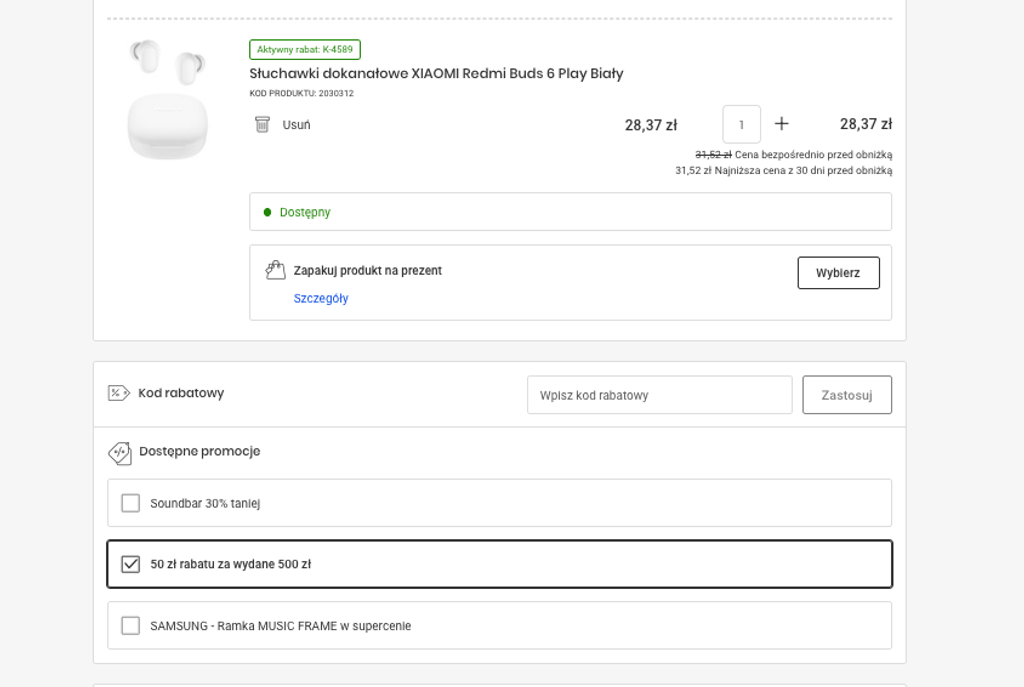Focus the Wpisz kod rabatowy field

(659, 395)
